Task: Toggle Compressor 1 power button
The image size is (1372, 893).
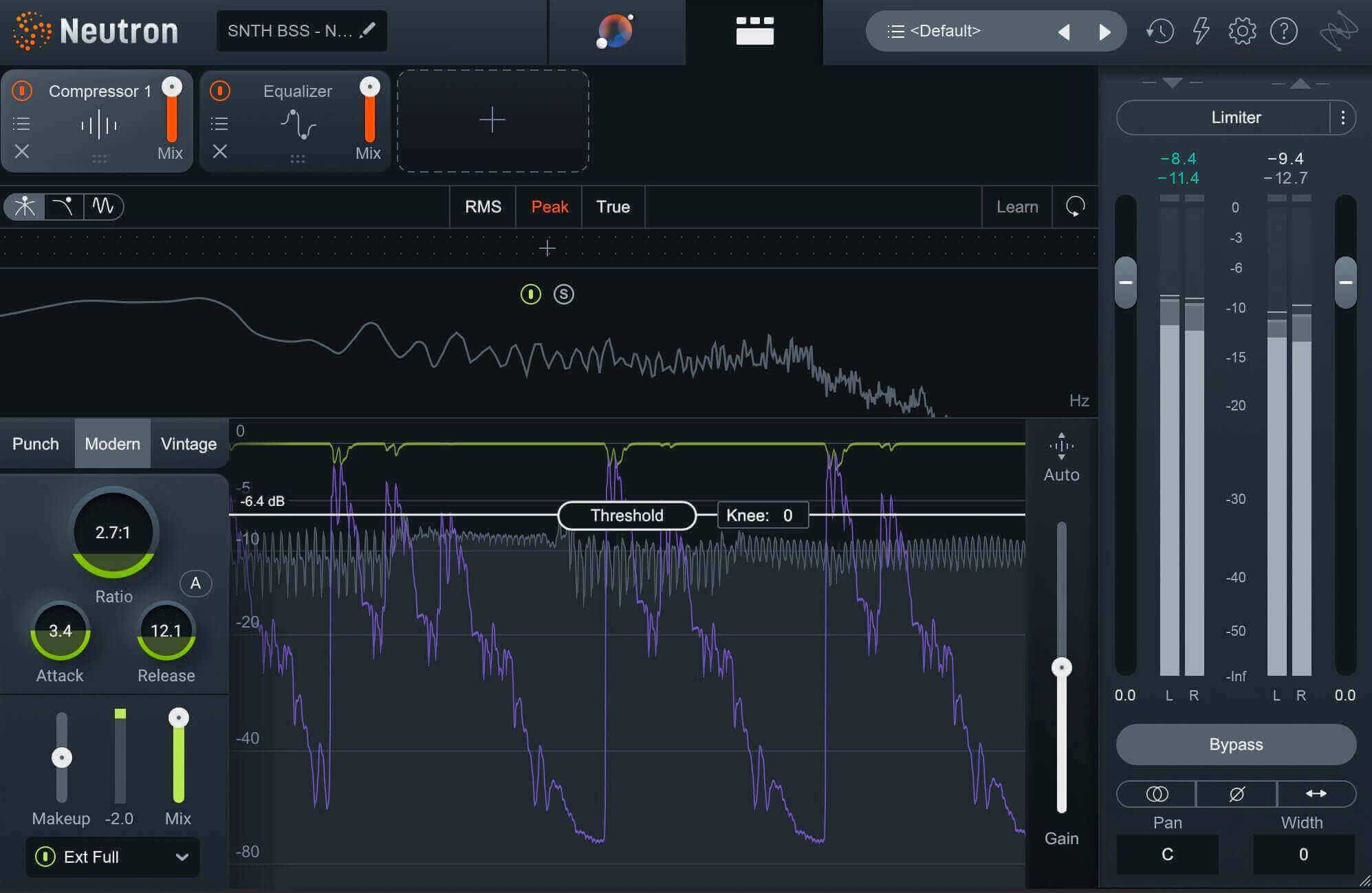Action: pyautogui.click(x=22, y=91)
